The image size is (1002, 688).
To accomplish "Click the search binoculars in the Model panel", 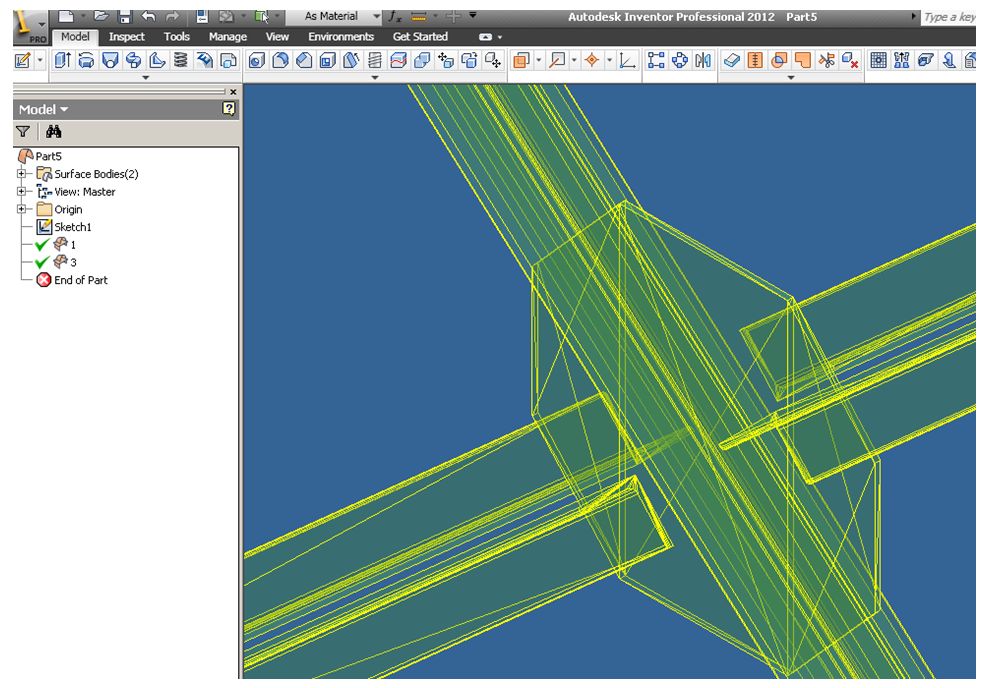I will (x=54, y=130).
